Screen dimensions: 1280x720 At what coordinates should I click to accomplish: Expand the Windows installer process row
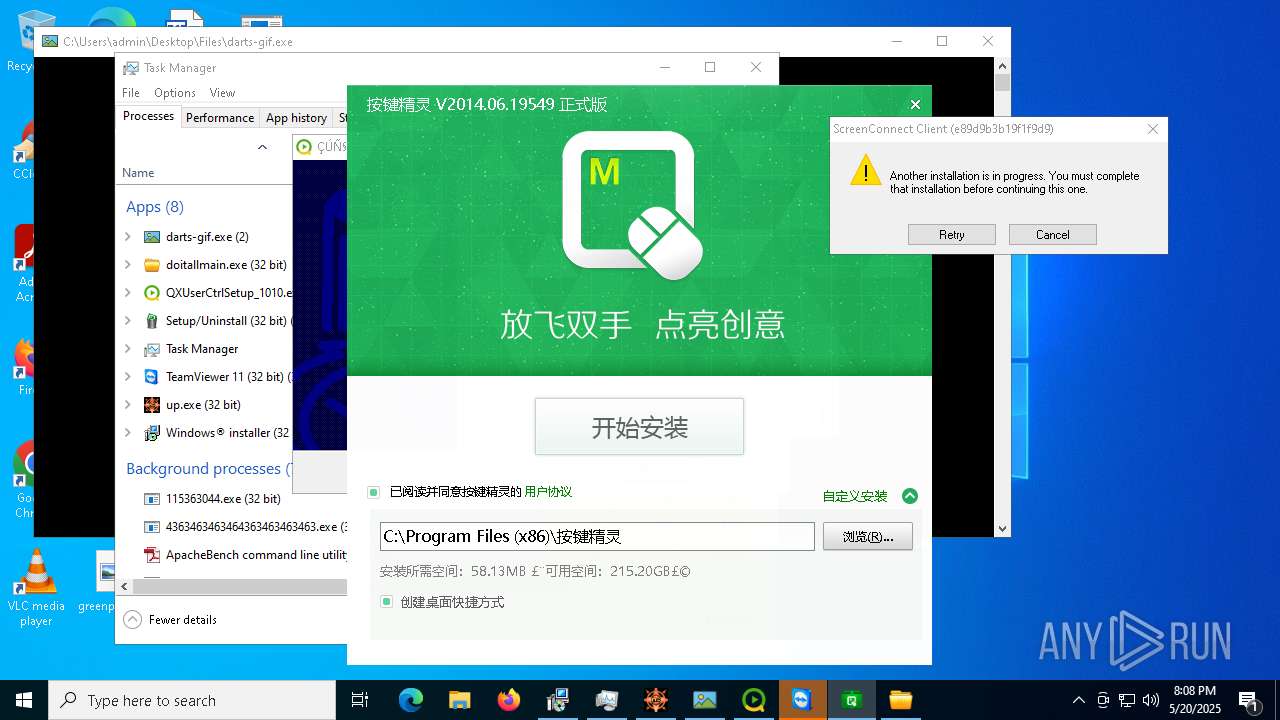click(x=128, y=433)
